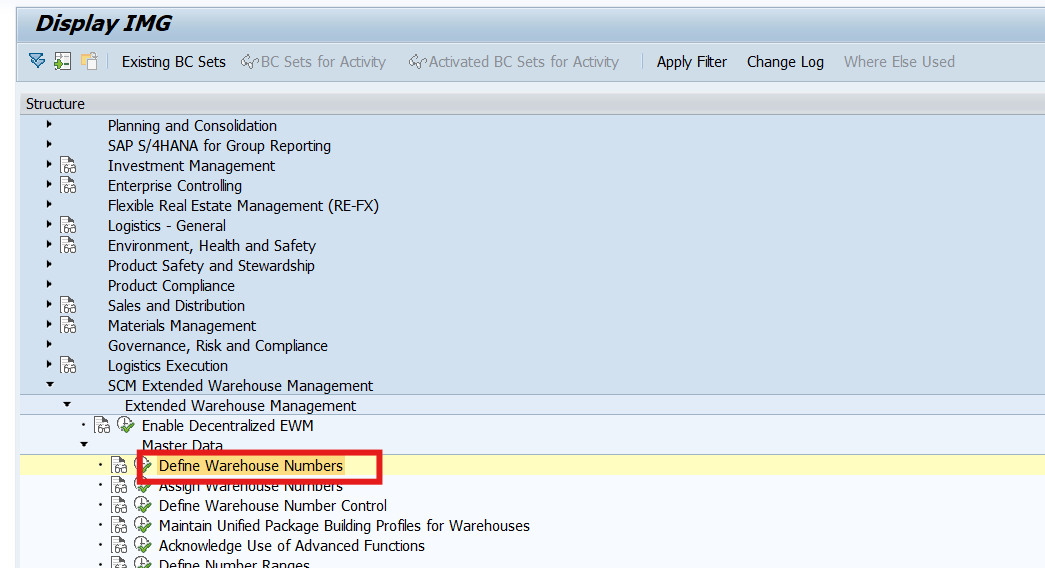This screenshot has width=1045, height=568.
Task: Open documentation icon for Acknowledge Use of Advanced Functions
Action: pyautogui.click(x=119, y=545)
